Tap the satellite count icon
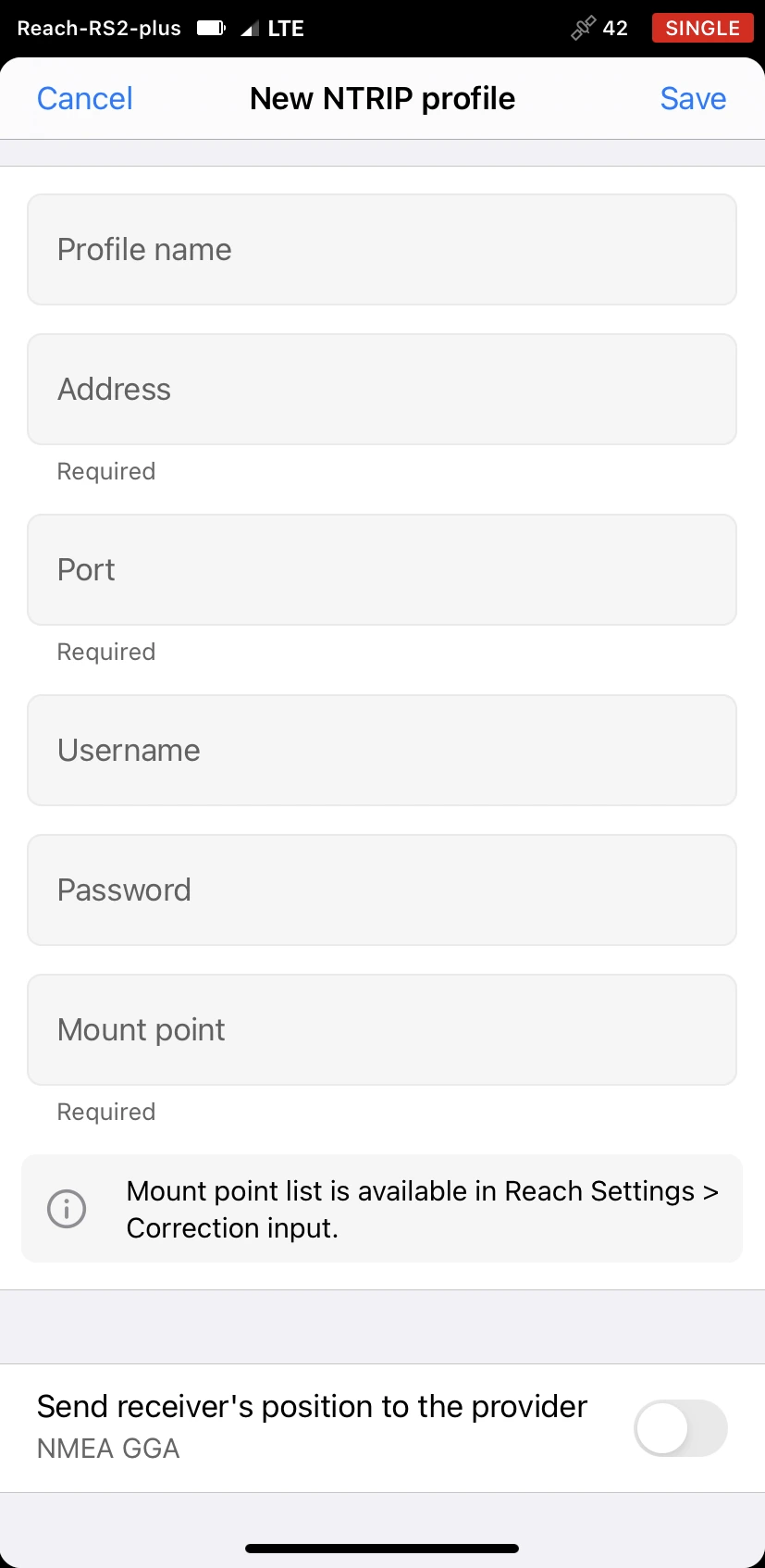The width and height of the screenshot is (765, 1568). [x=583, y=29]
